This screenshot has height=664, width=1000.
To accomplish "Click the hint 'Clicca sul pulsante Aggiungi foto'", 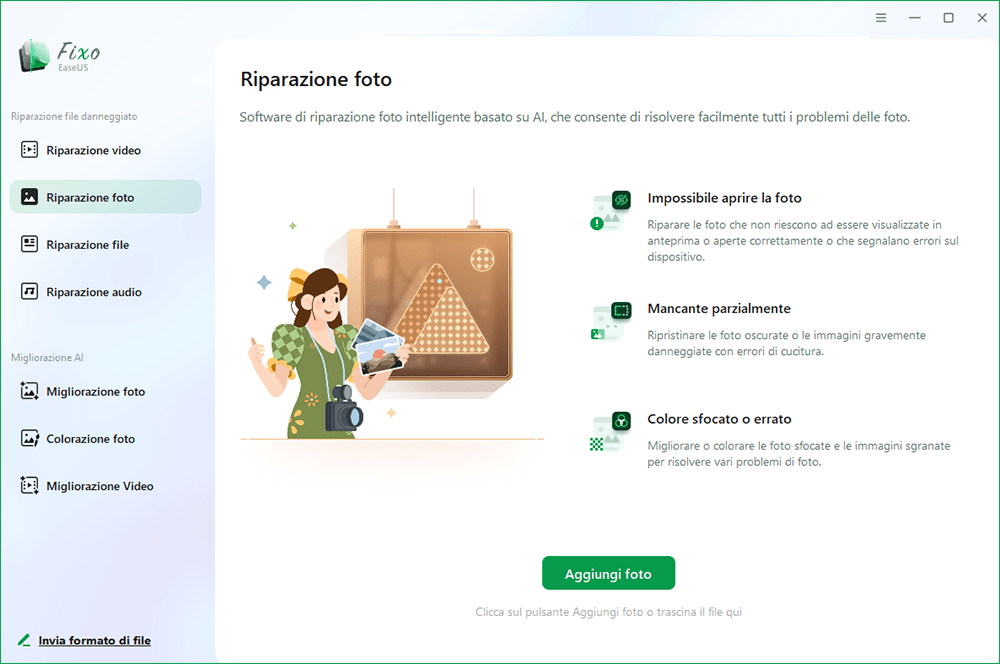I will (x=608, y=612).
